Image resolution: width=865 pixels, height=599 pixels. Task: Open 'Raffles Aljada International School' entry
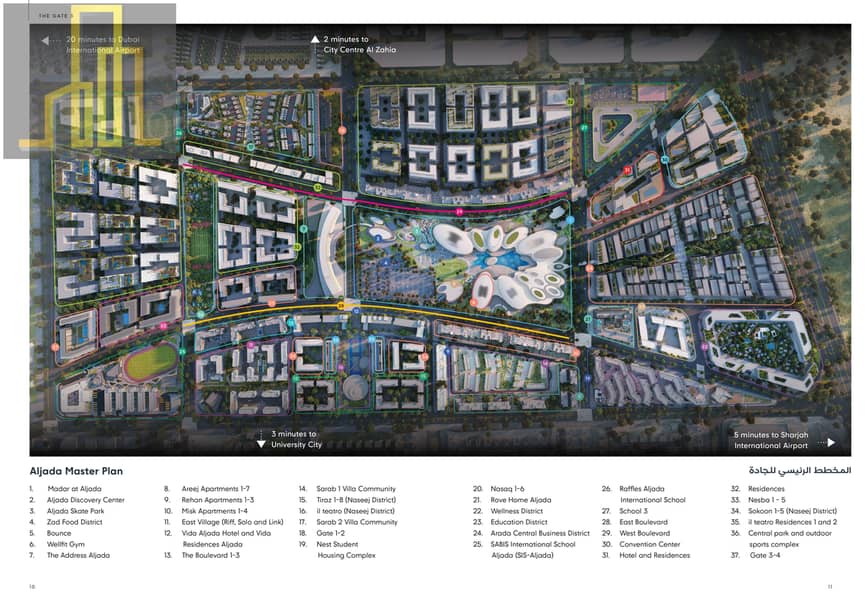(652, 494)
